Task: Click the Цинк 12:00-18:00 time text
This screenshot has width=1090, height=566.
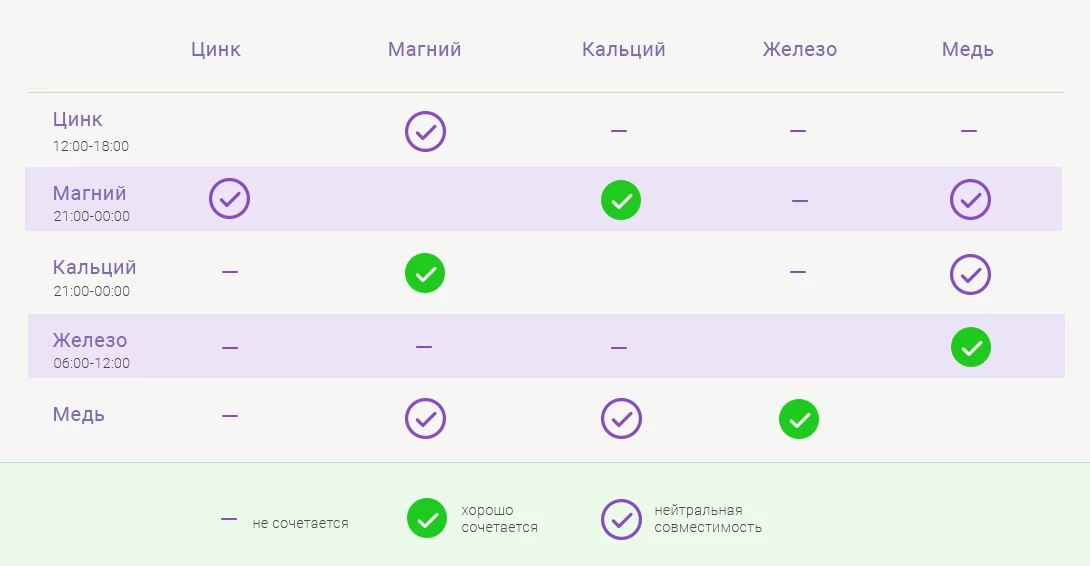Action: [91, 147]
